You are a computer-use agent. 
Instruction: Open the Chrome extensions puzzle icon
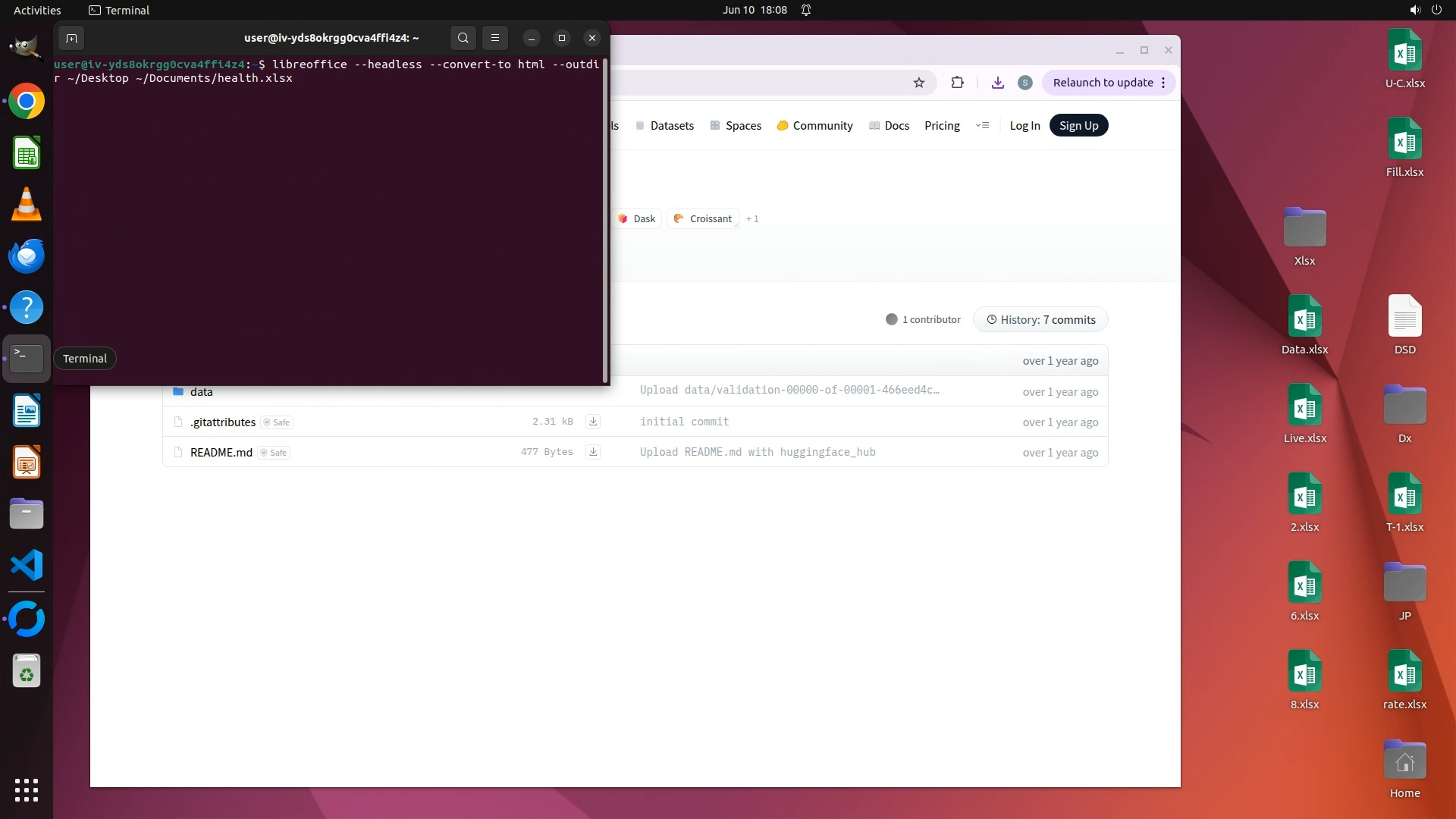(957, 83)
